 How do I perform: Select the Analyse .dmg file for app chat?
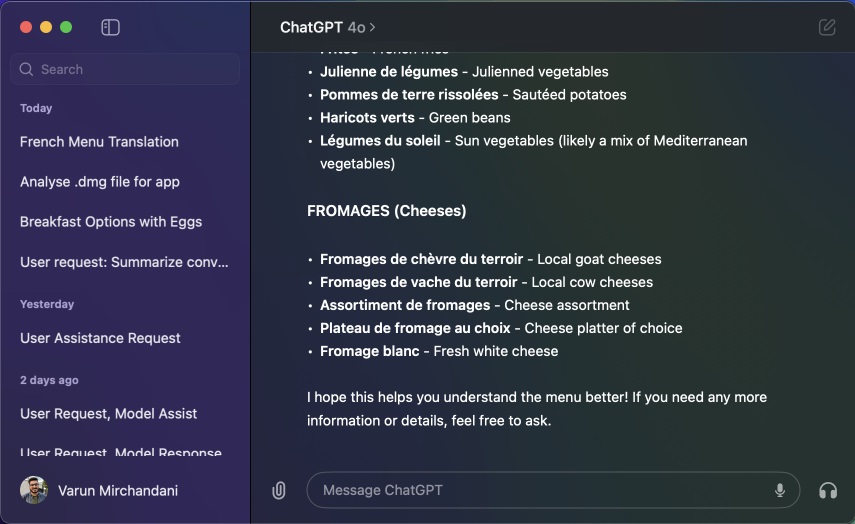pyautogui.click(x=100, y=182)
